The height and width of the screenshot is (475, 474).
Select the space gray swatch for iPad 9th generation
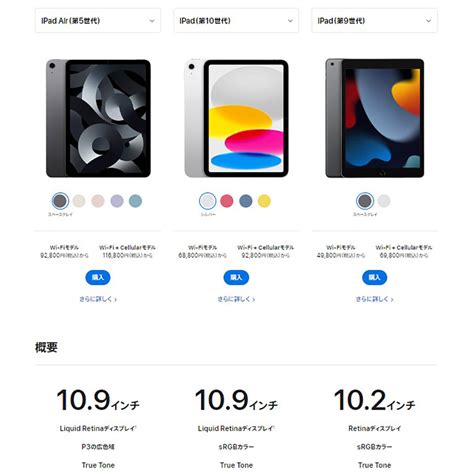(365, 201)
